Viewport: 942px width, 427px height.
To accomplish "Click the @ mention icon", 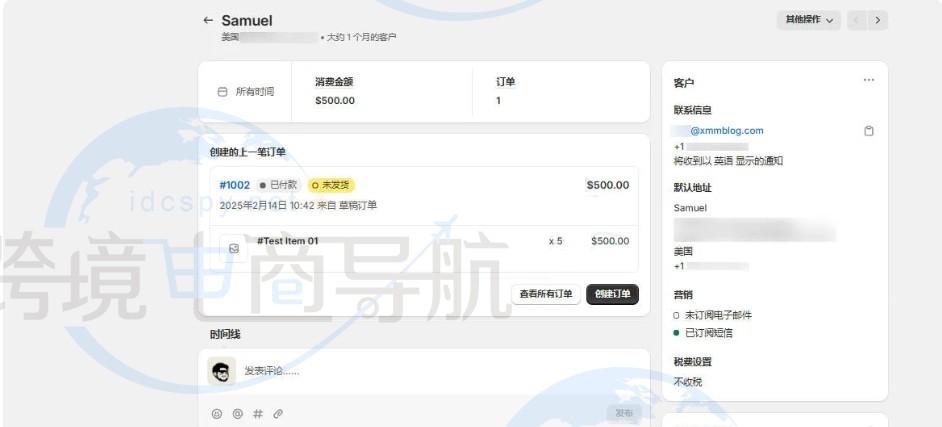I will point(237,413).
